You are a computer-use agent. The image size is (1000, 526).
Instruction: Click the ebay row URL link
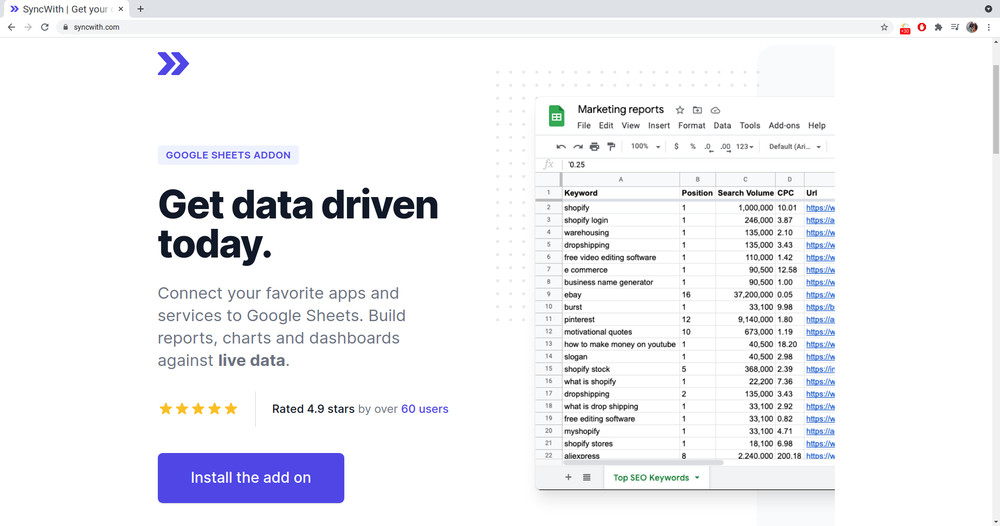click(x=820, y=295)
